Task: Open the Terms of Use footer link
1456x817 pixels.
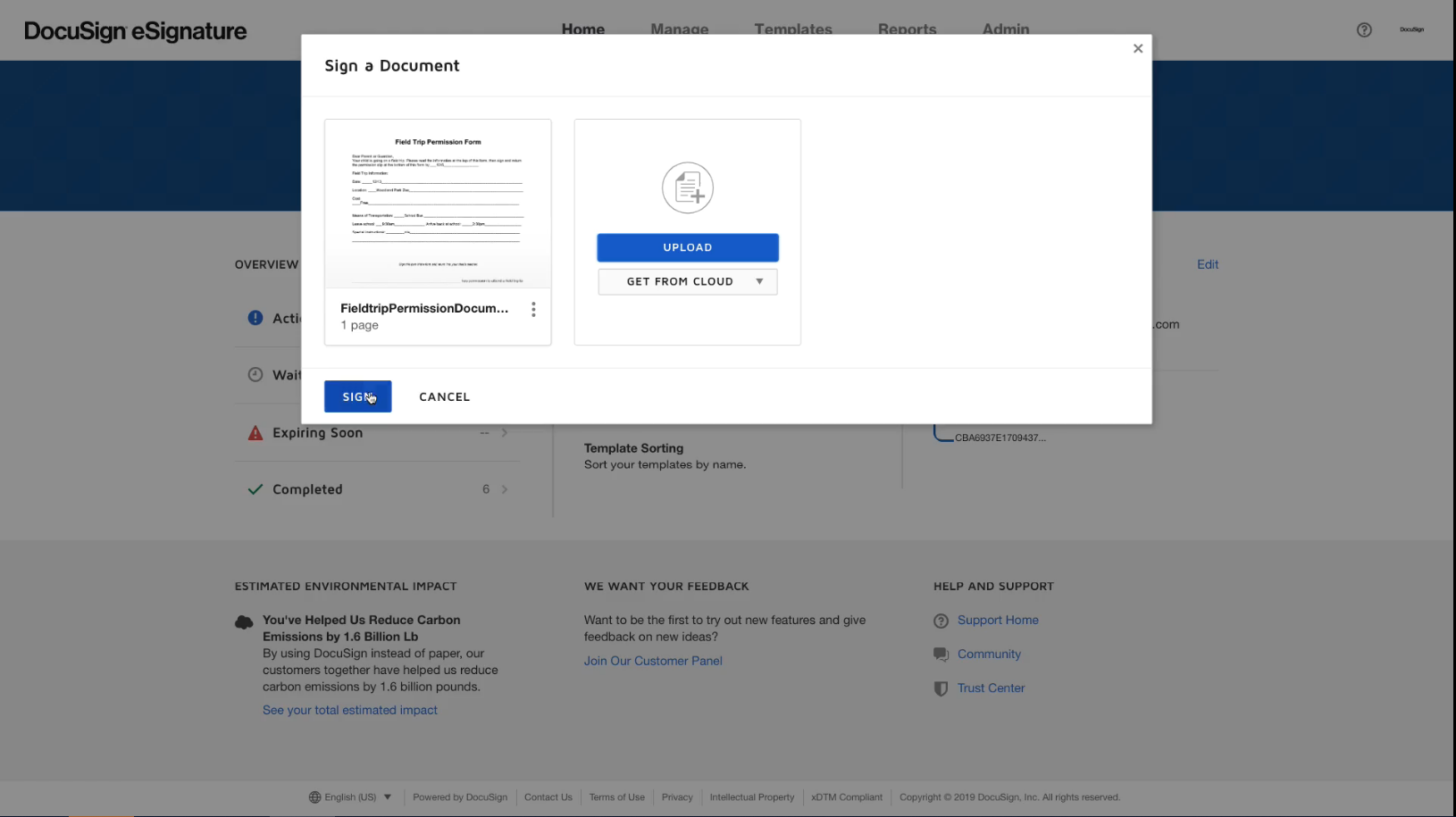Action: coord(616,797)
